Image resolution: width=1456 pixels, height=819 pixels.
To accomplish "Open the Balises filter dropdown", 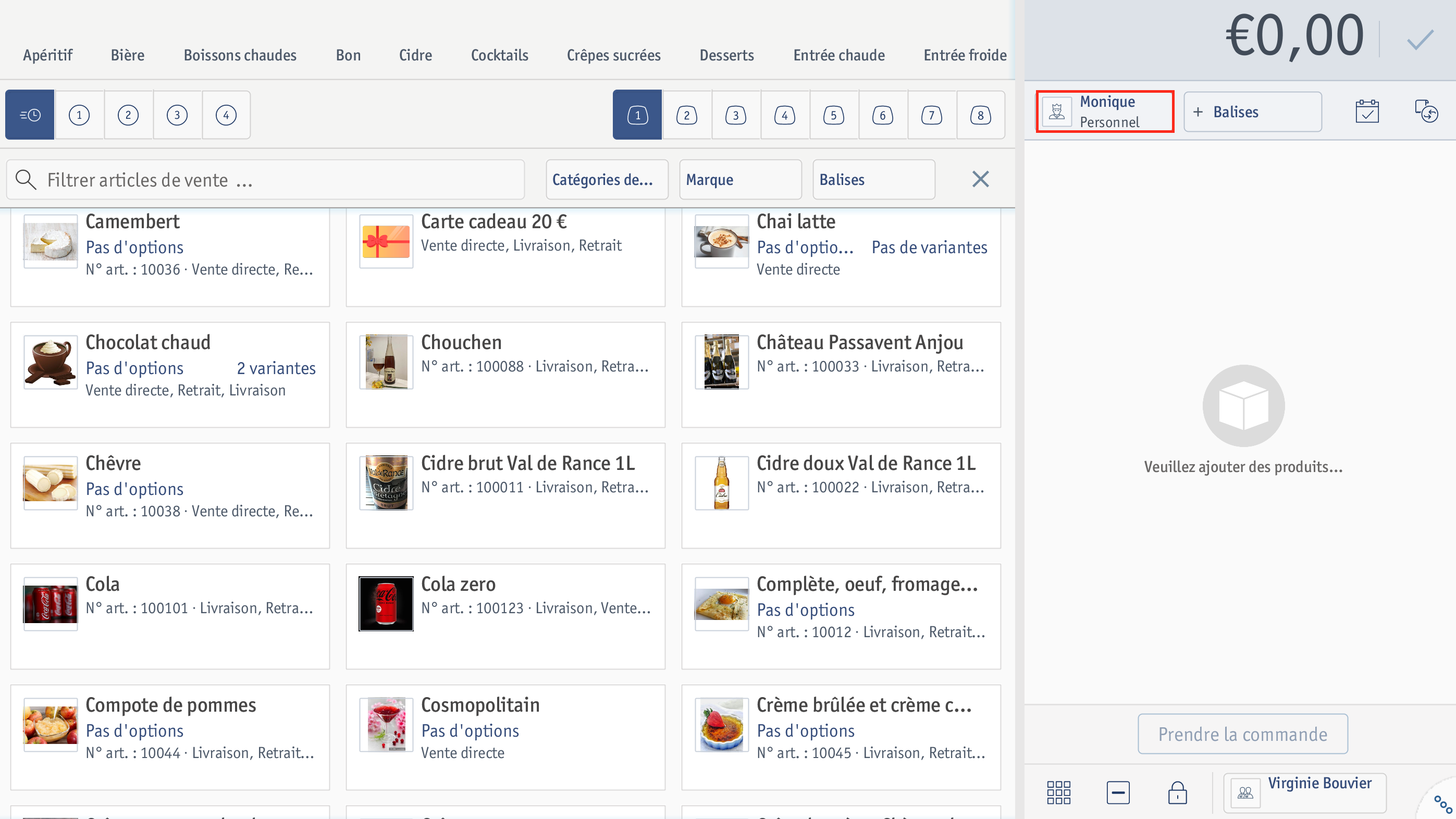I will click(873, 179).
